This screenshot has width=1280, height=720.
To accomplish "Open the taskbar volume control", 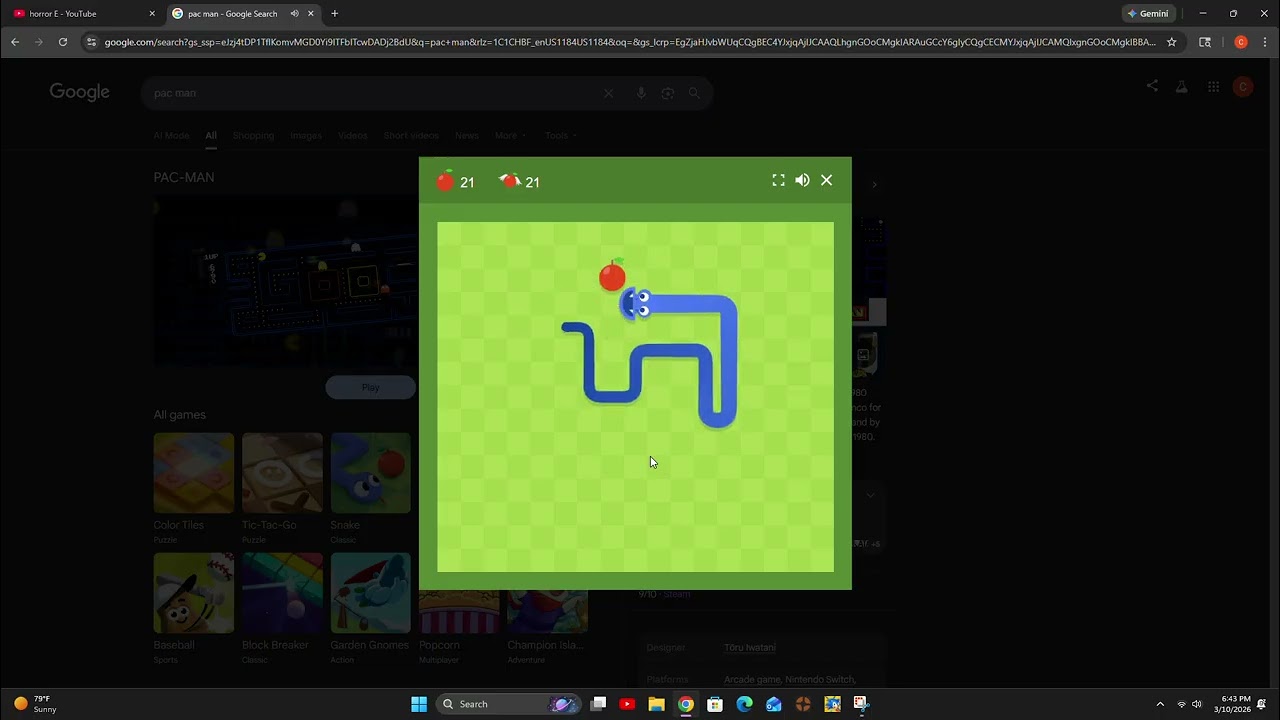I will 1197,704.
